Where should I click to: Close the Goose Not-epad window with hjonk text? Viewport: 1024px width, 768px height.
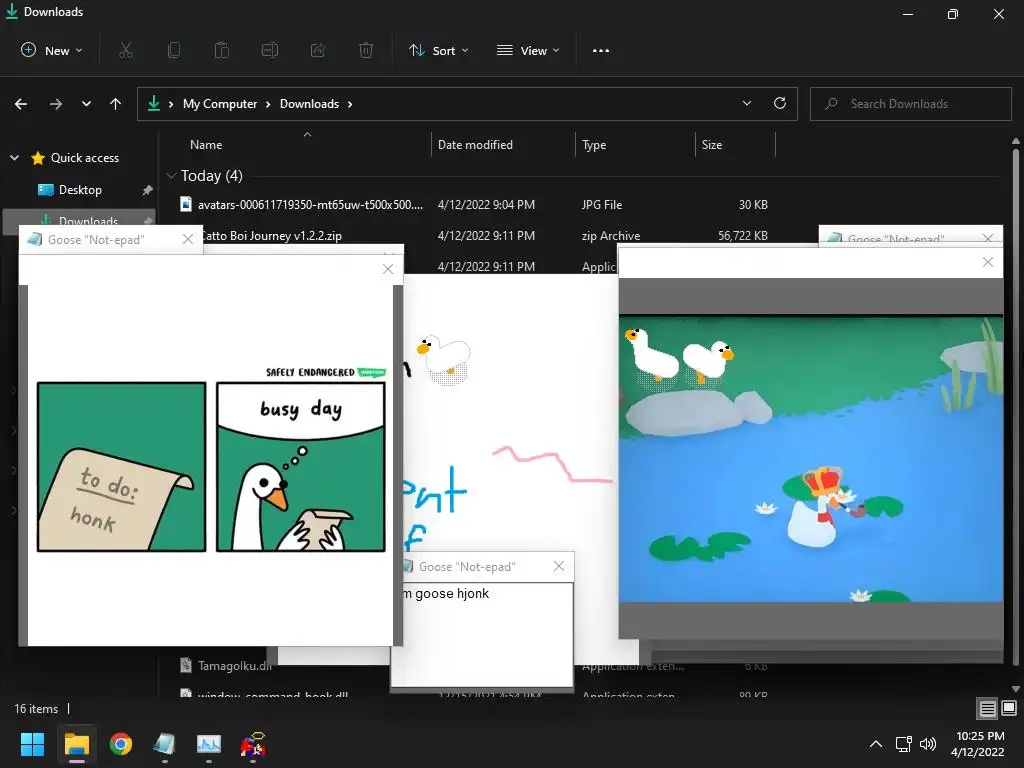pos(558,566)
